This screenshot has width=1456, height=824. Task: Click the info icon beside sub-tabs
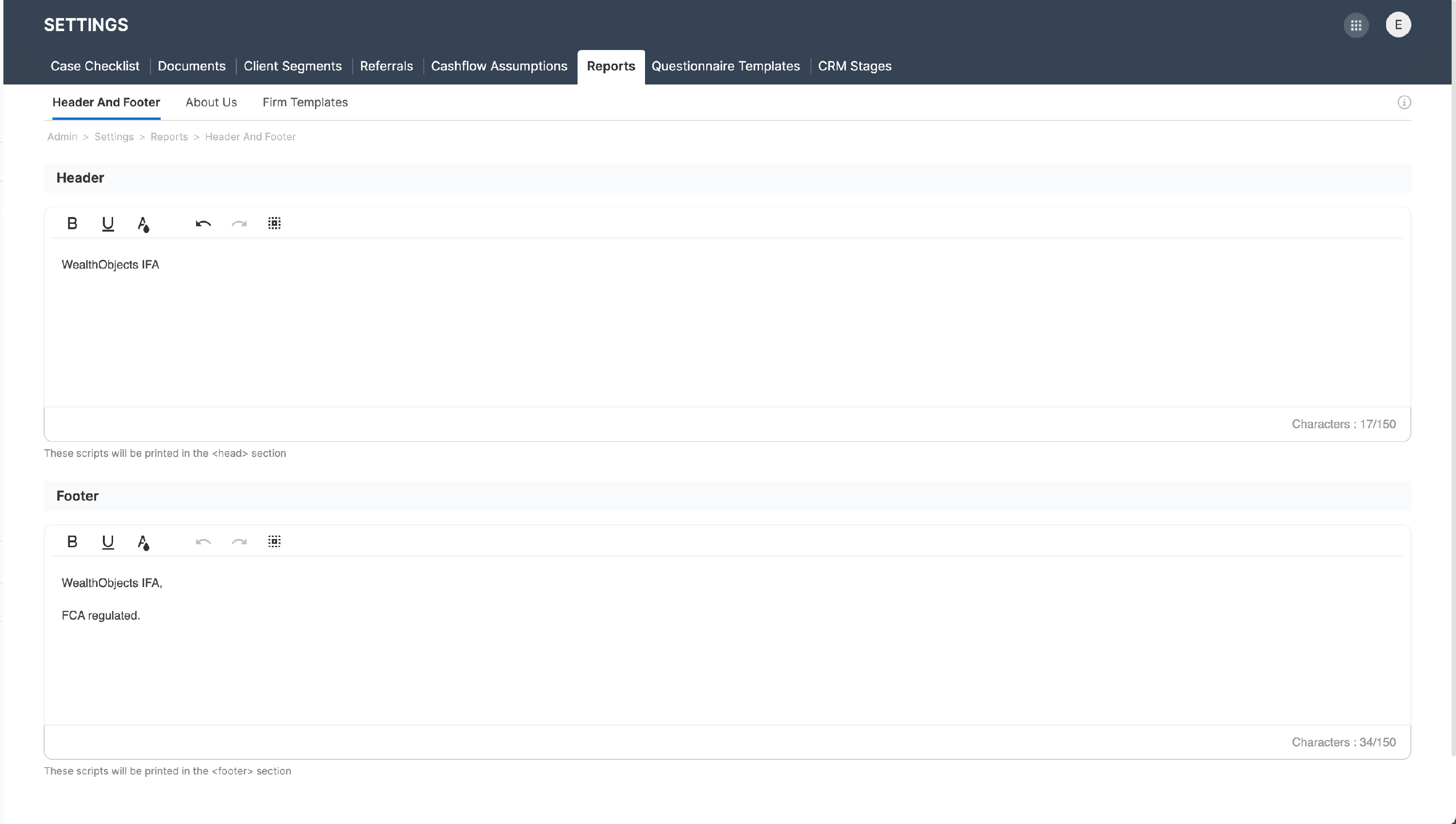pyautogui.click(x=1404, y=102)
